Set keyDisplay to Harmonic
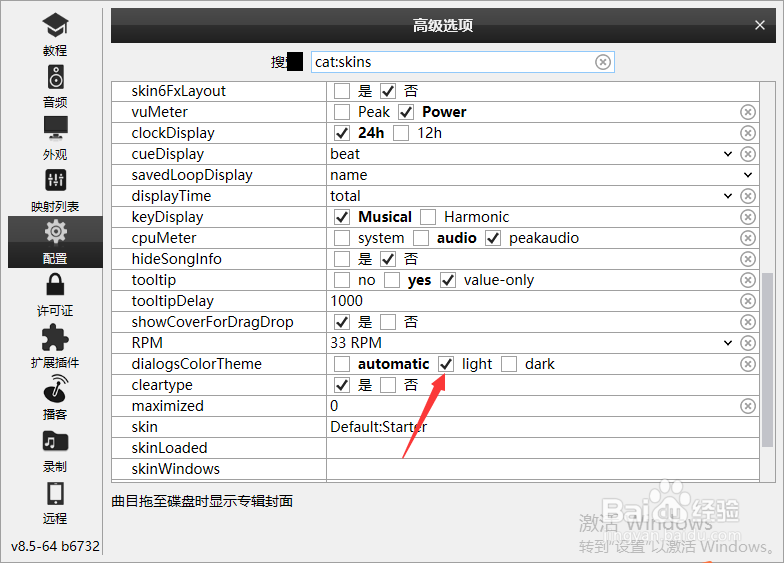 [x=428, y=217]
